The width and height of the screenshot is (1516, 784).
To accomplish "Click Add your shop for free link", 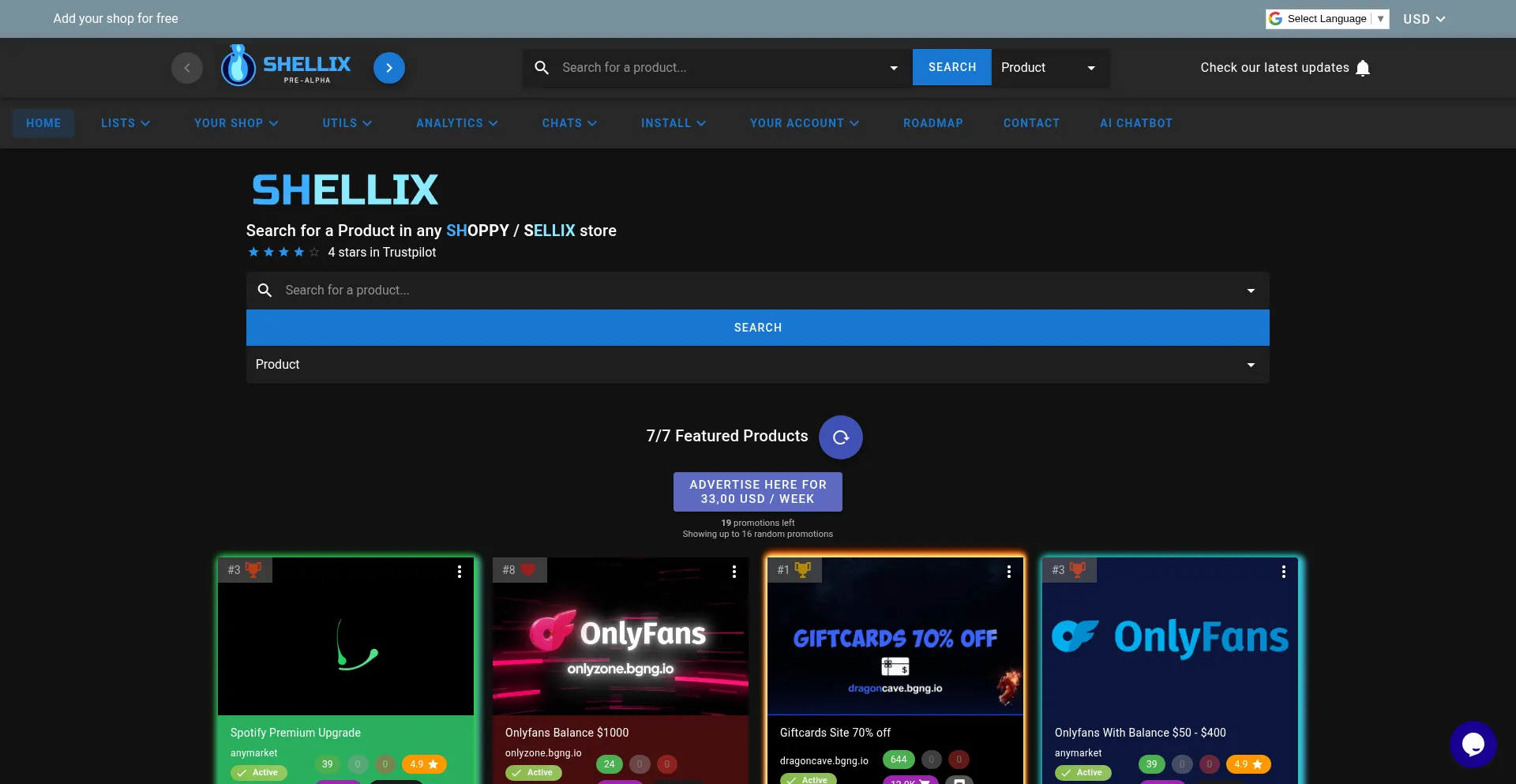I will coord(115,19).
